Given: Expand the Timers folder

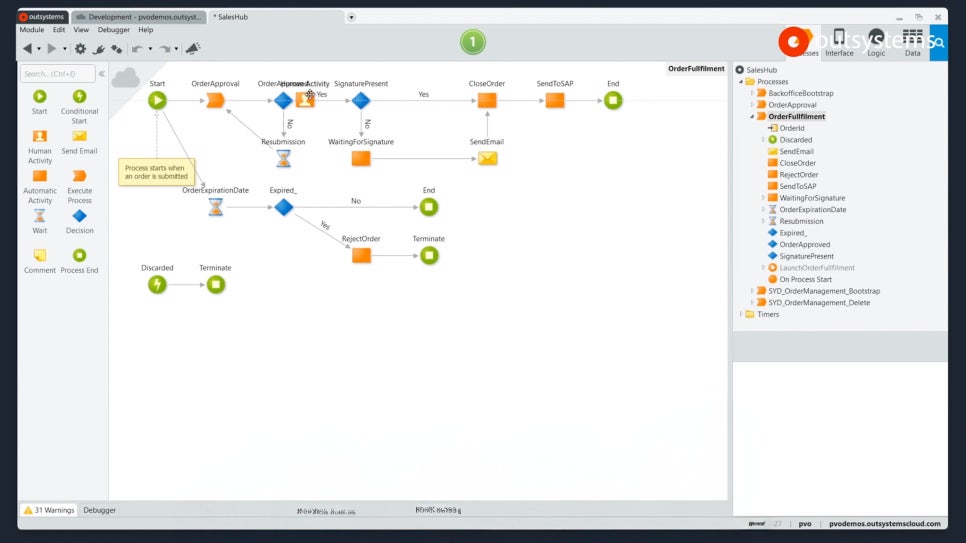Looking at the screenshot, I should coord(741,314).
